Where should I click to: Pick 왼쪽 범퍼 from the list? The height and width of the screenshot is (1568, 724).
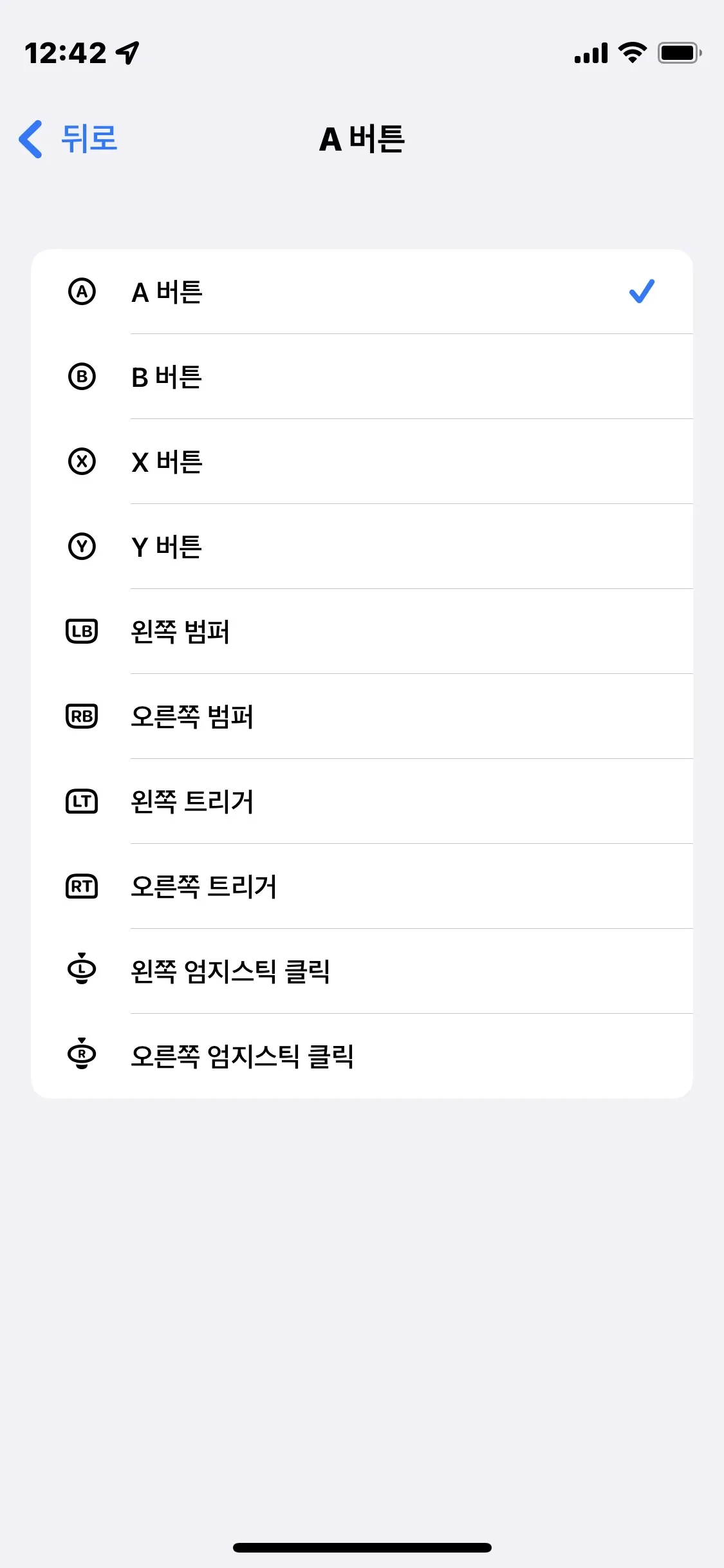[180, 631]
